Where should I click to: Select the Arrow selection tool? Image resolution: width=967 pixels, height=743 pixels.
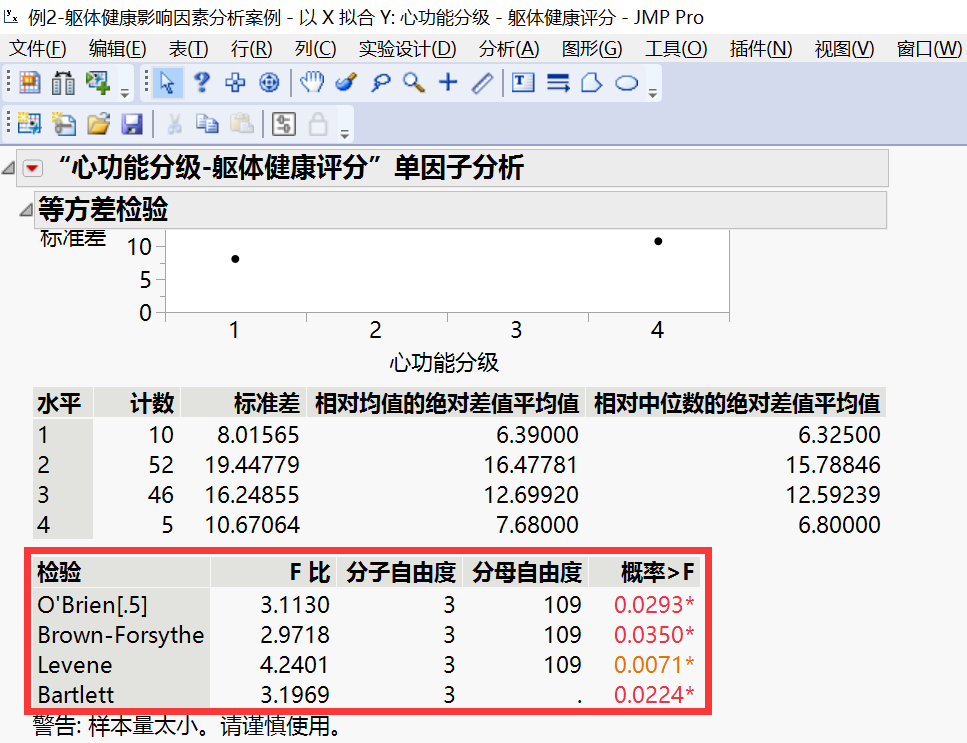pos(167,85)
